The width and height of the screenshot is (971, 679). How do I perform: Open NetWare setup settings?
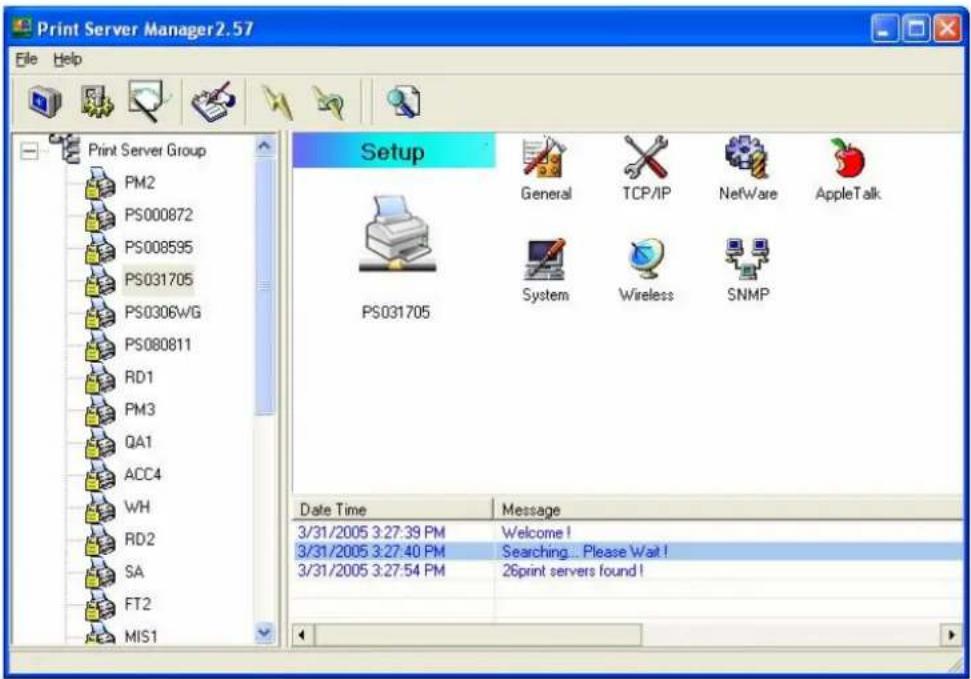747,169
